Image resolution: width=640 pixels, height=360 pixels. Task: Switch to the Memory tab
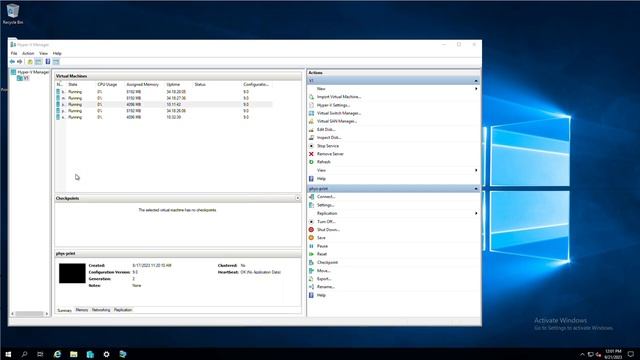pyautogui.click(x=82, y=310)
